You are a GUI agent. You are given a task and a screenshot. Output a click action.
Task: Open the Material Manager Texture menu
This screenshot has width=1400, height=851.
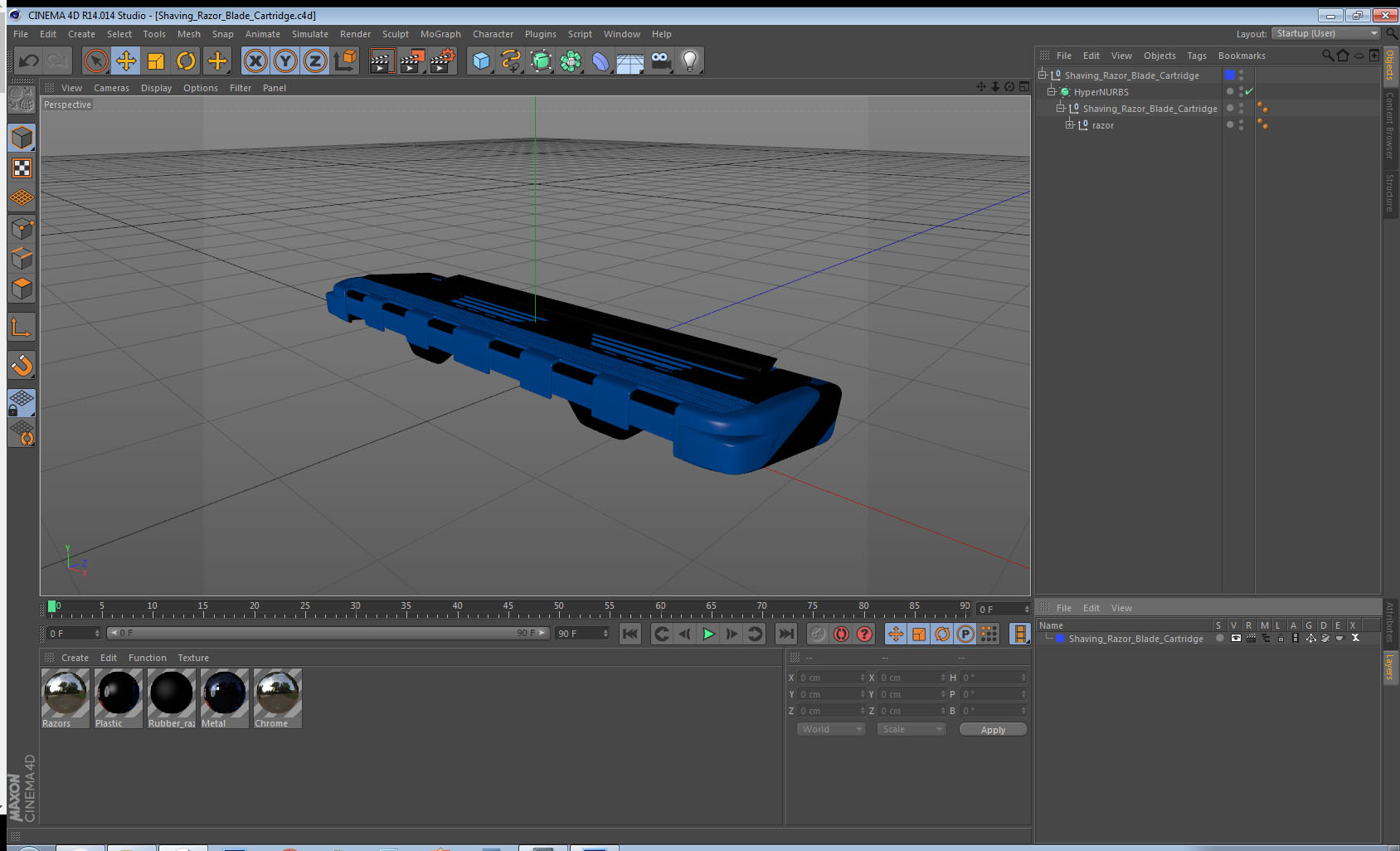193,658
